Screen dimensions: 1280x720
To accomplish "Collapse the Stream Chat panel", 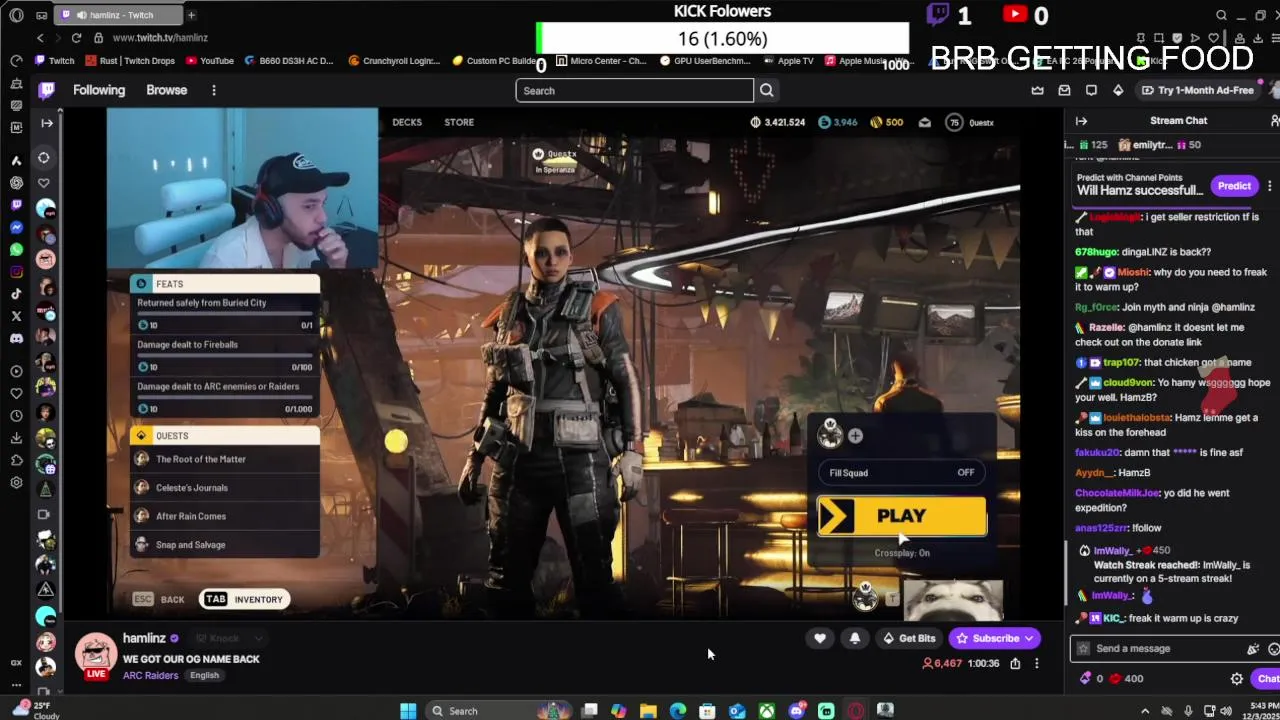I will pyautogui.click(x=1081, y=120).
